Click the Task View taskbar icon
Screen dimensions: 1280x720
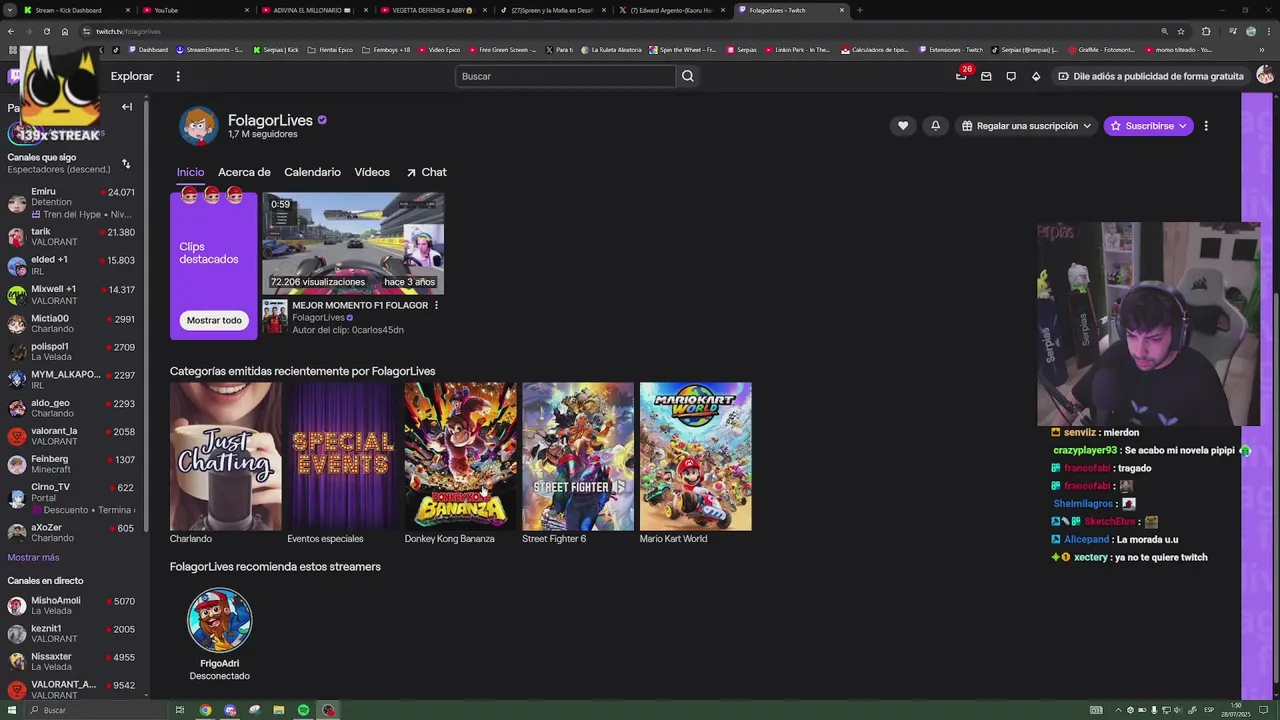click(x=180, y=710)
